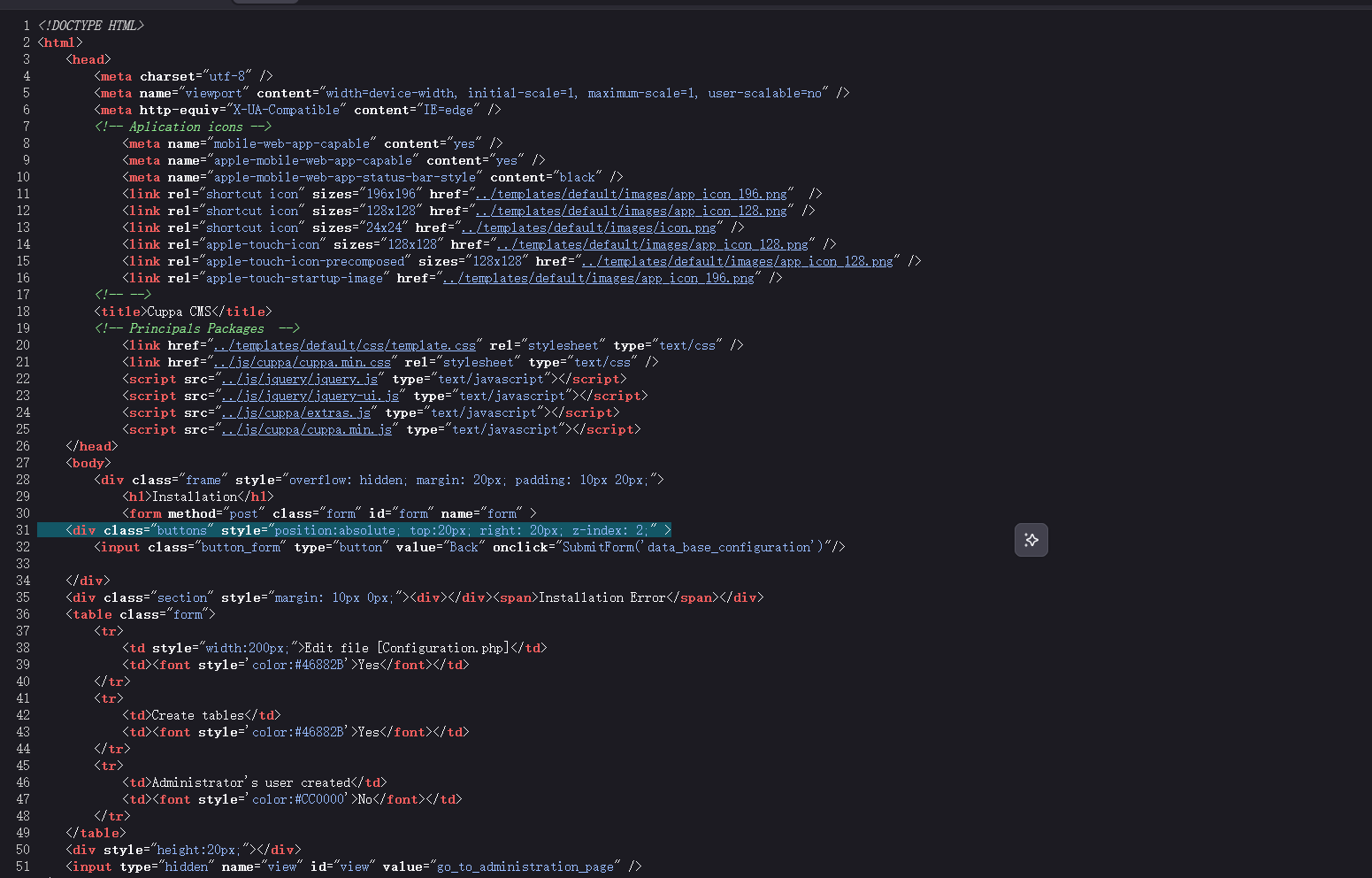The image size is (1372, 878).
Task: Click the '196x196' sizes value
Action: (391, 194)
